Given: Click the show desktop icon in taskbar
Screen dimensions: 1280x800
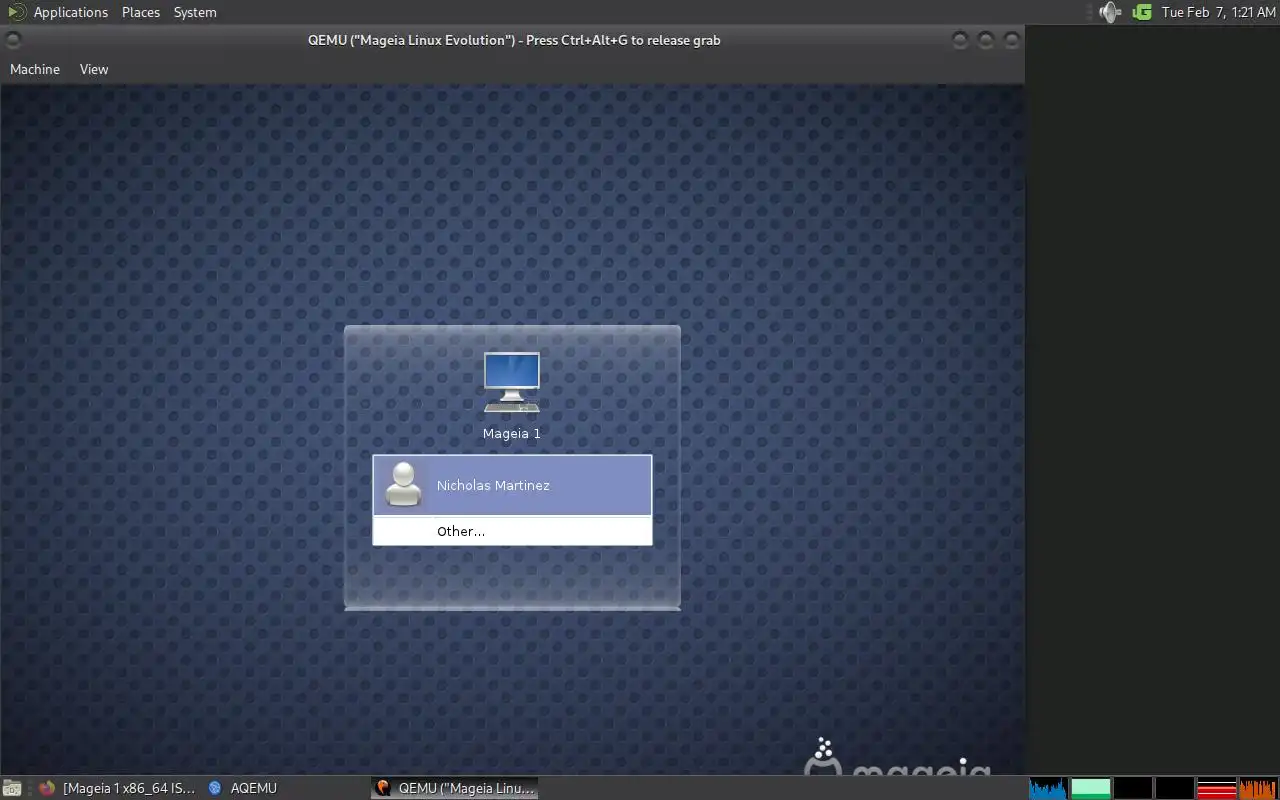Looking at the screenshot, I should 10,788.
